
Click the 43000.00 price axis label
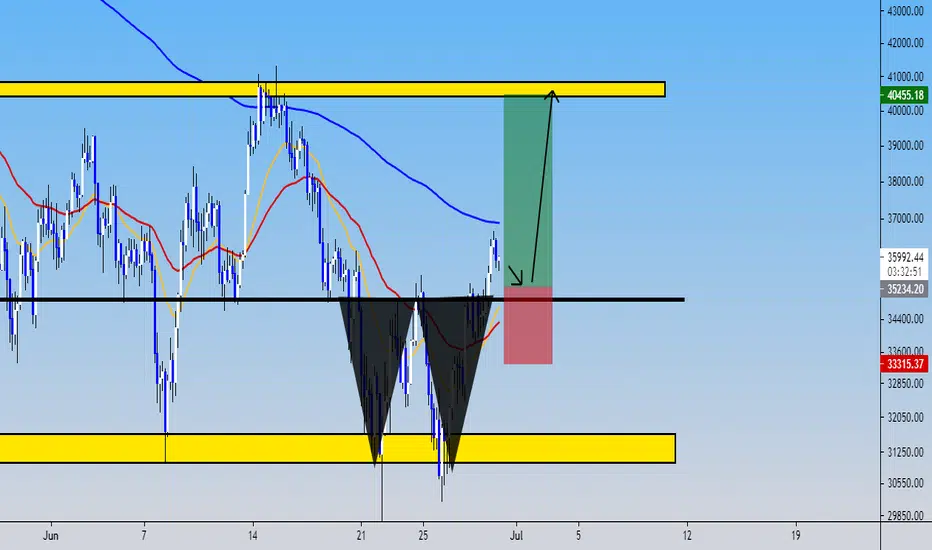click(905, 11)
